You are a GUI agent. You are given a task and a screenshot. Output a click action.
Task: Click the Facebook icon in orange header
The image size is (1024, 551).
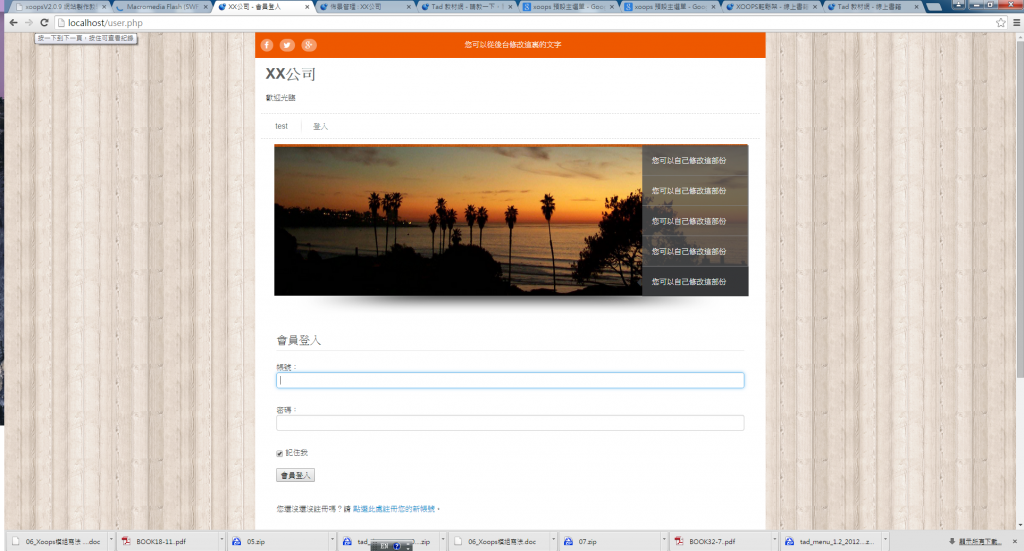[267, 45]
